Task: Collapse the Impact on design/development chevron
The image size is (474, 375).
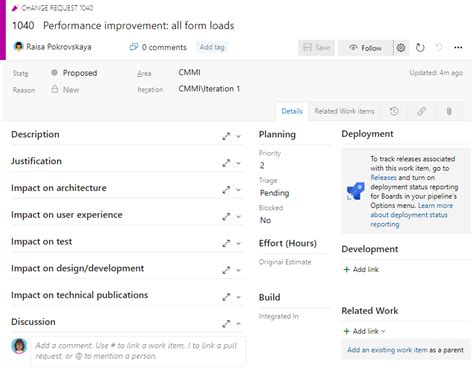Action: (x=238, y=270)
